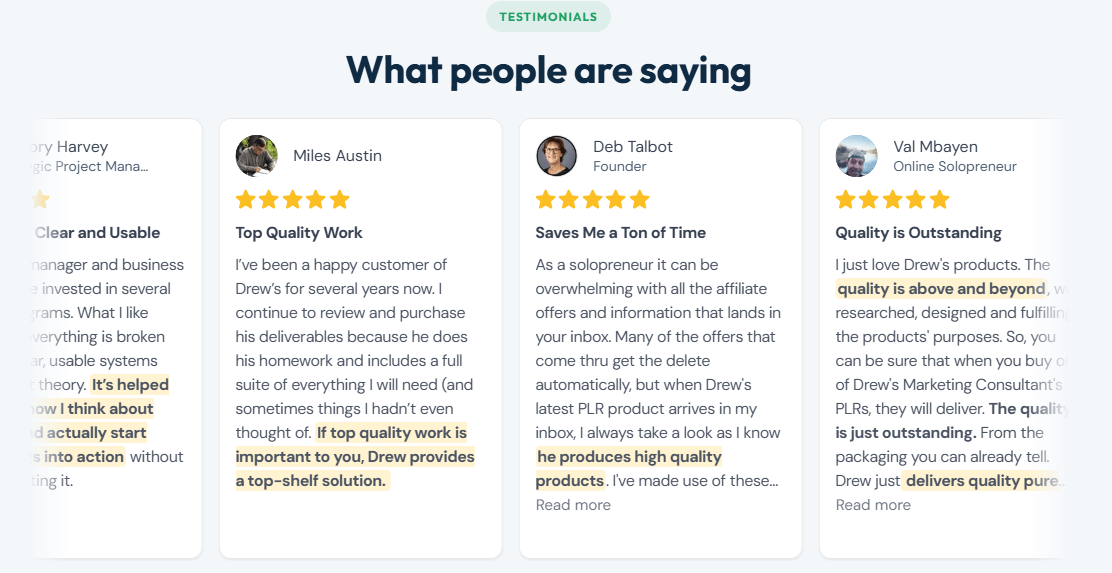Viewport: 1112px width, 573px height.
Task: Expand Val Mbayen's review with Read more
Action: 873,505
